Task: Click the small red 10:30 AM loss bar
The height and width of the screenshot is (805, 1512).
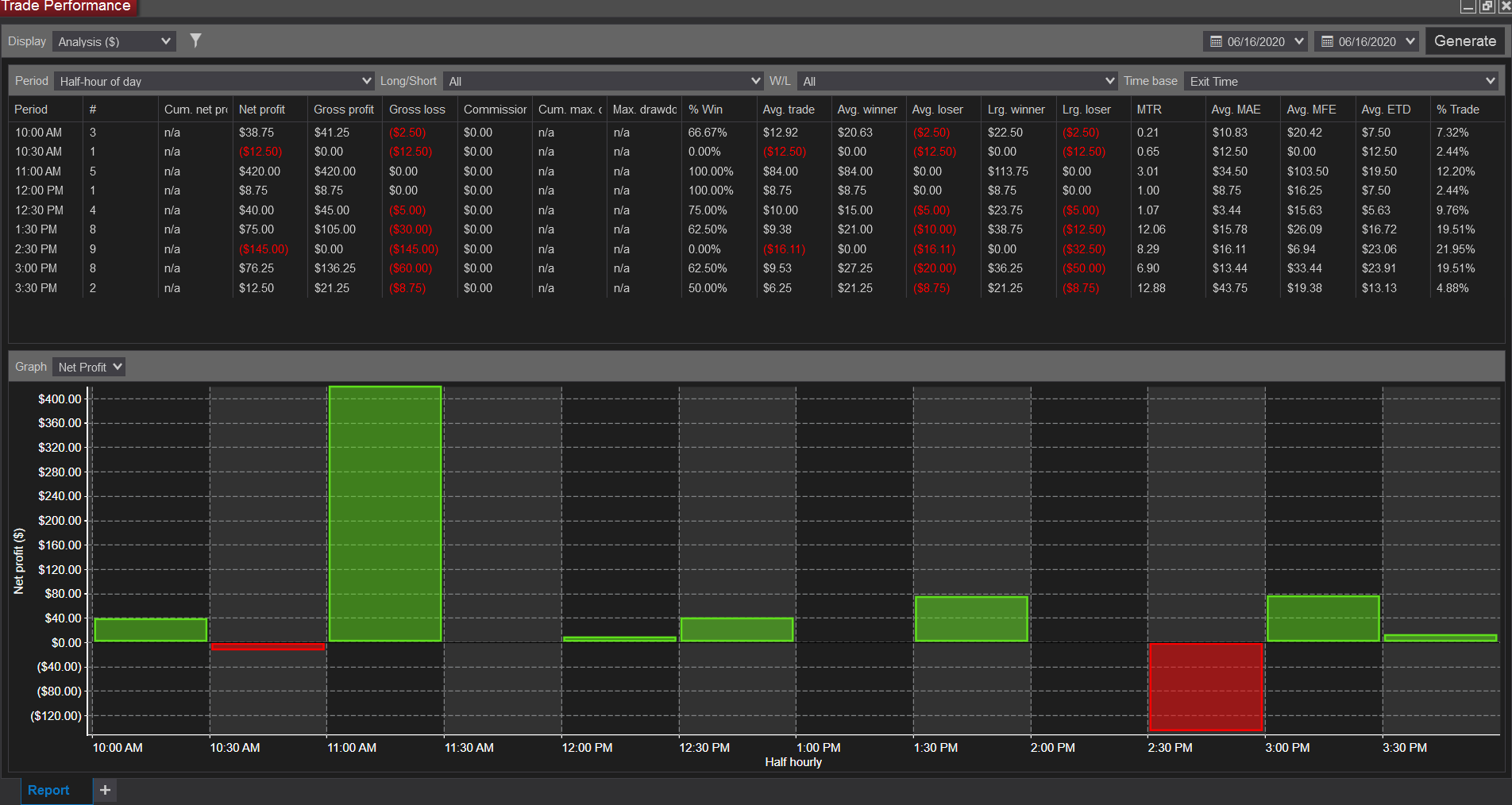Action: pos(268,646)
